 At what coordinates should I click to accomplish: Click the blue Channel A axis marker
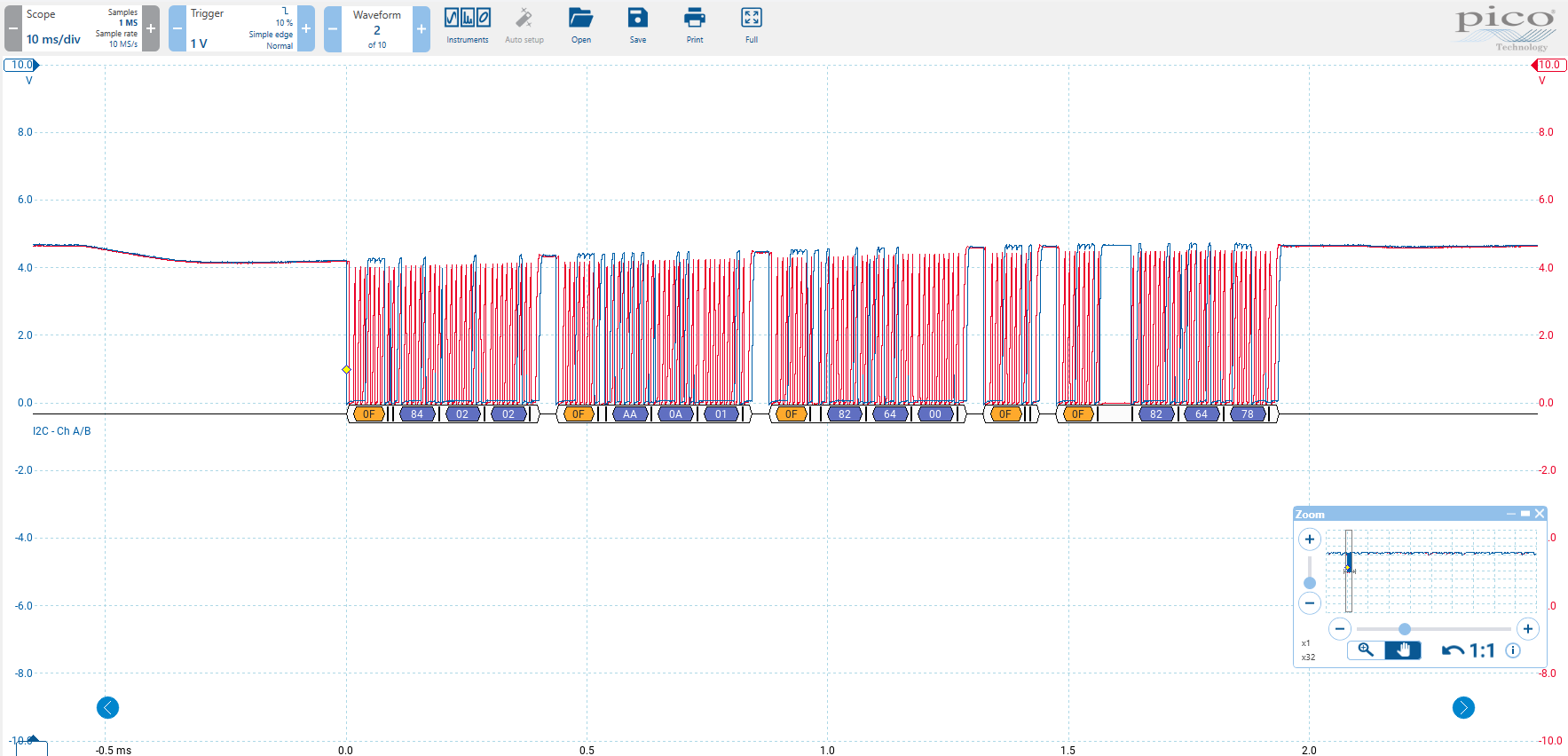(x=21, y=65)
